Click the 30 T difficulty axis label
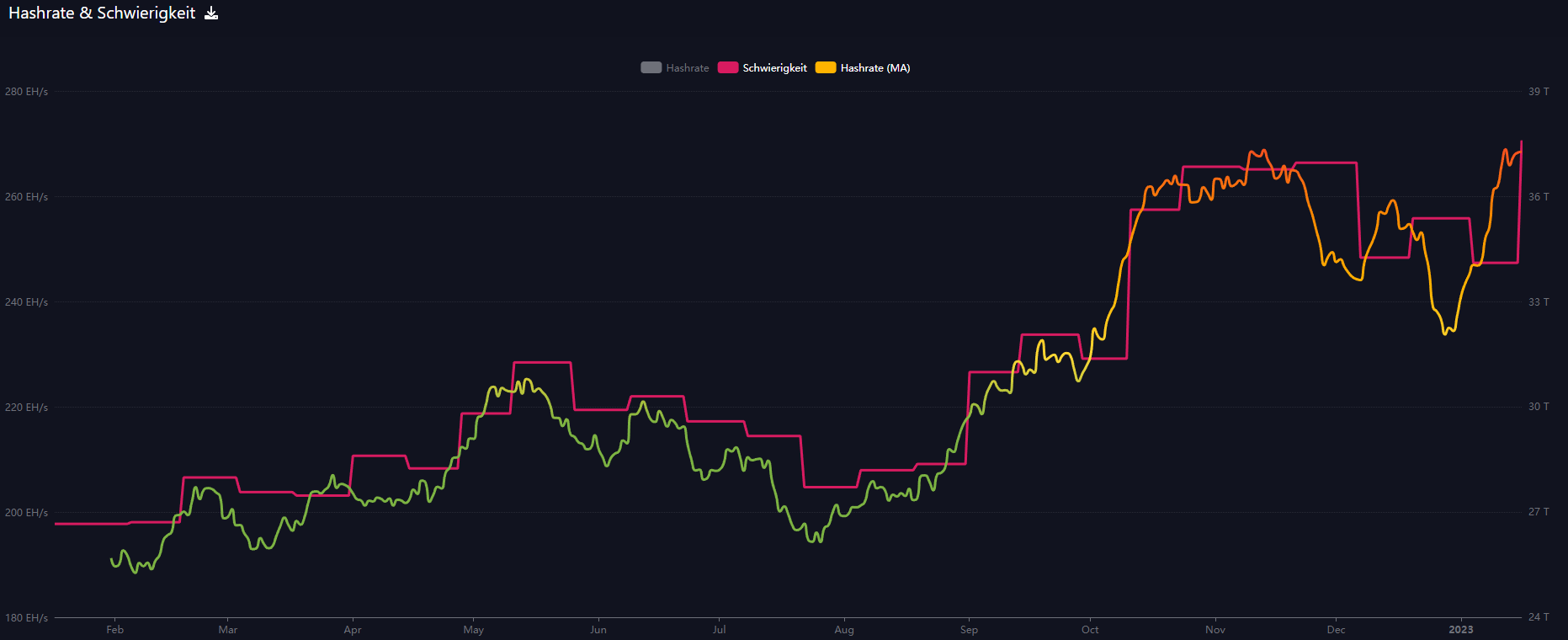The width and height of the screenshot is (1568, 640). (x=1539, y=407)
